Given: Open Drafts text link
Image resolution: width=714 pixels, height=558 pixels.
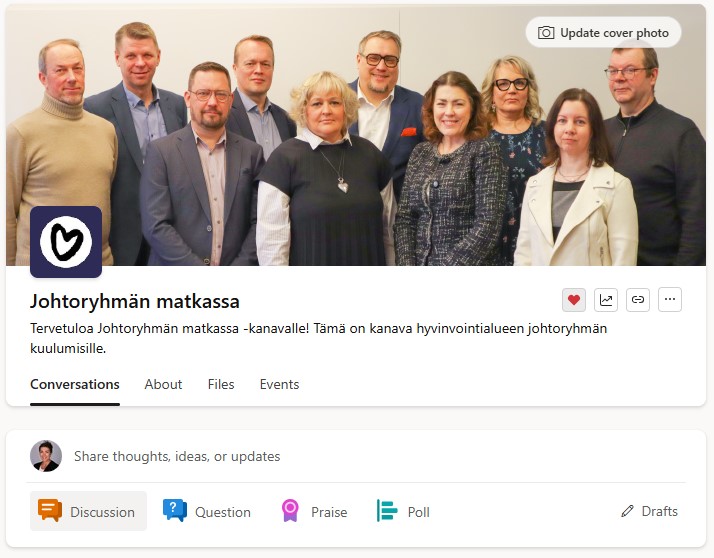Looking at the screenshot, I should 659,511.
